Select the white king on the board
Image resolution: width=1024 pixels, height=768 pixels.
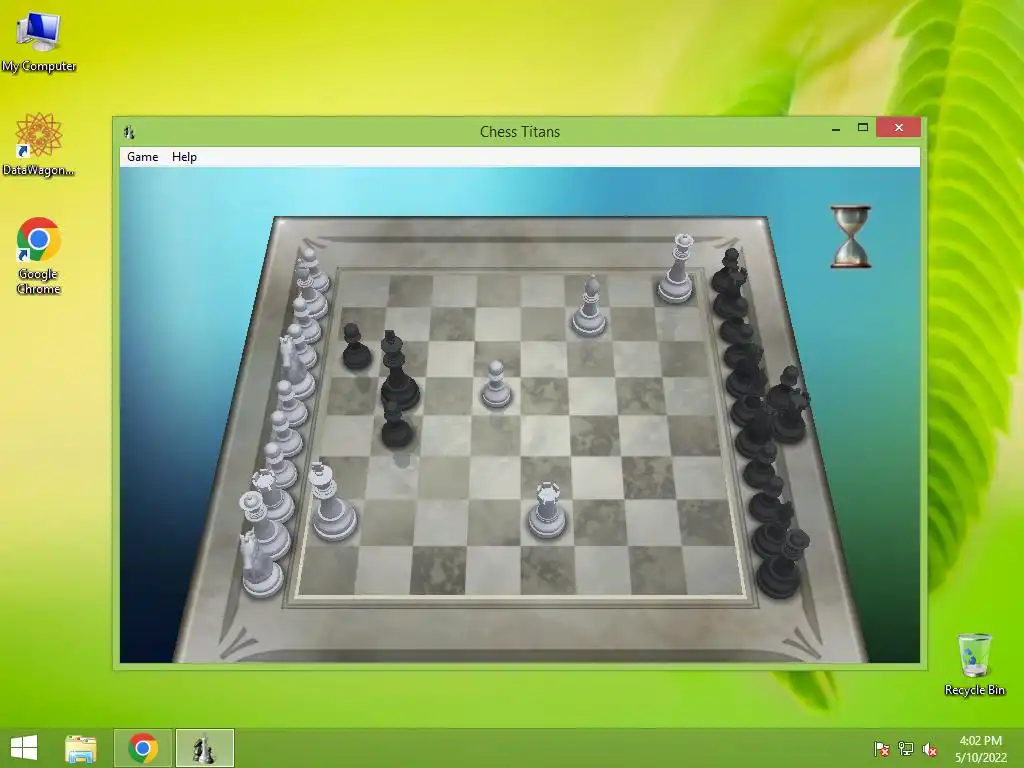(330, 502)
